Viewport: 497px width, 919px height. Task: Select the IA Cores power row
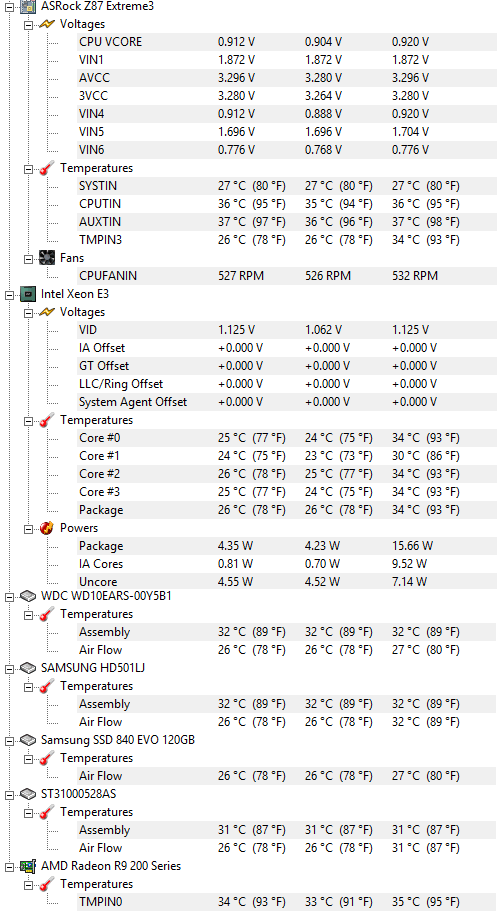(x=287, y=564)
